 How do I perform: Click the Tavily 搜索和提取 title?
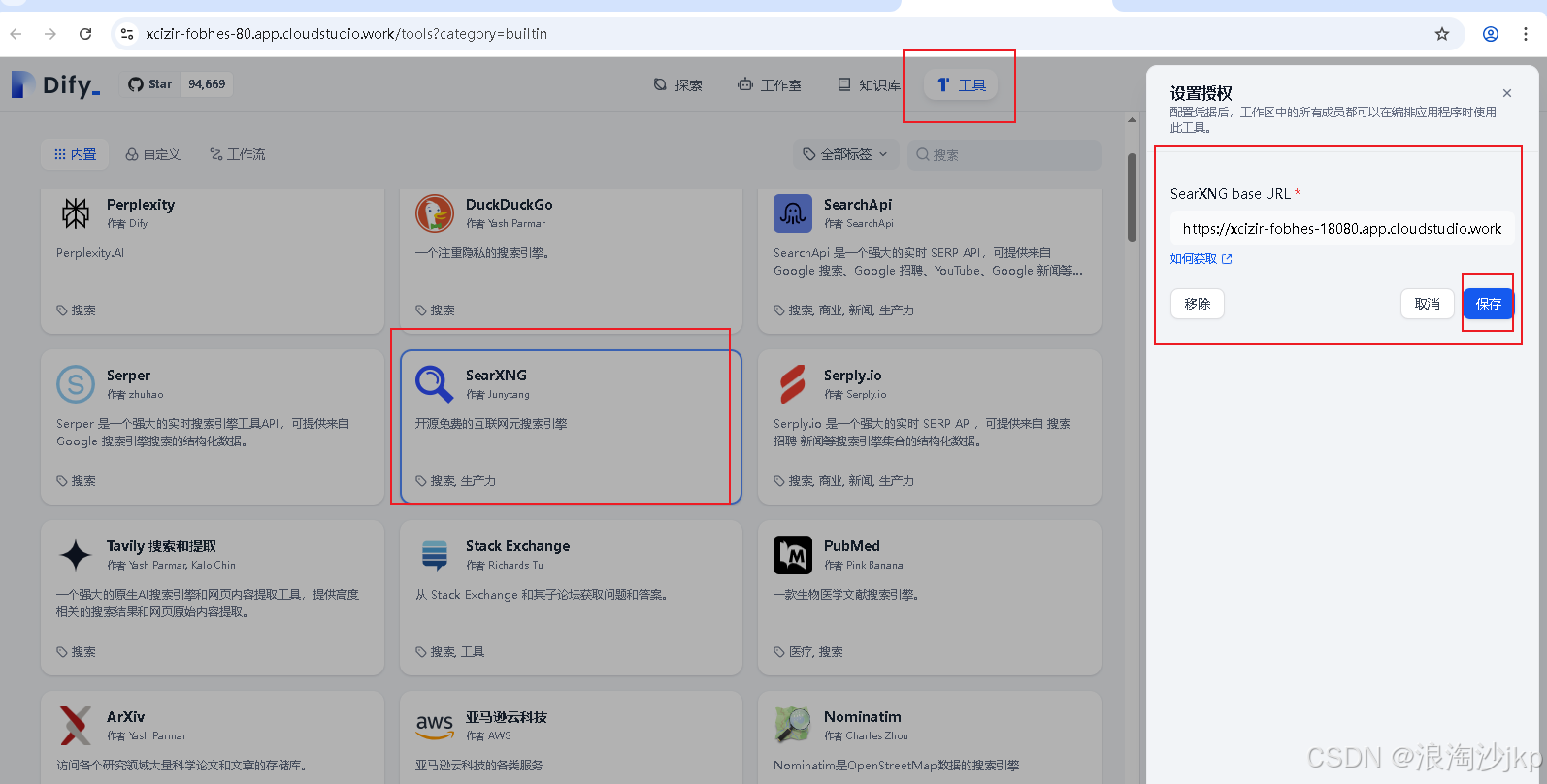161,546
